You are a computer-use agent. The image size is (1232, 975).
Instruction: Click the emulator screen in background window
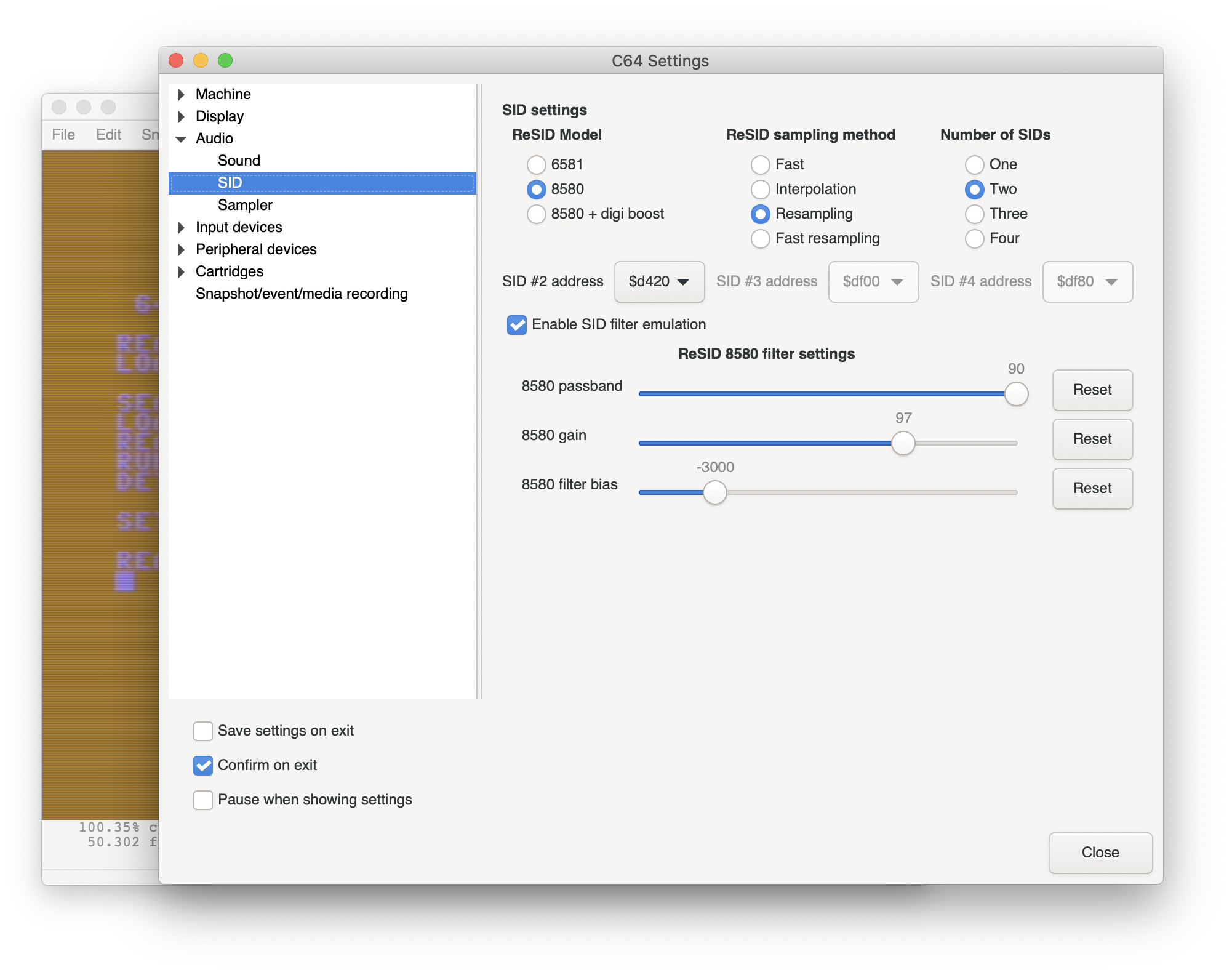(100, 485)
